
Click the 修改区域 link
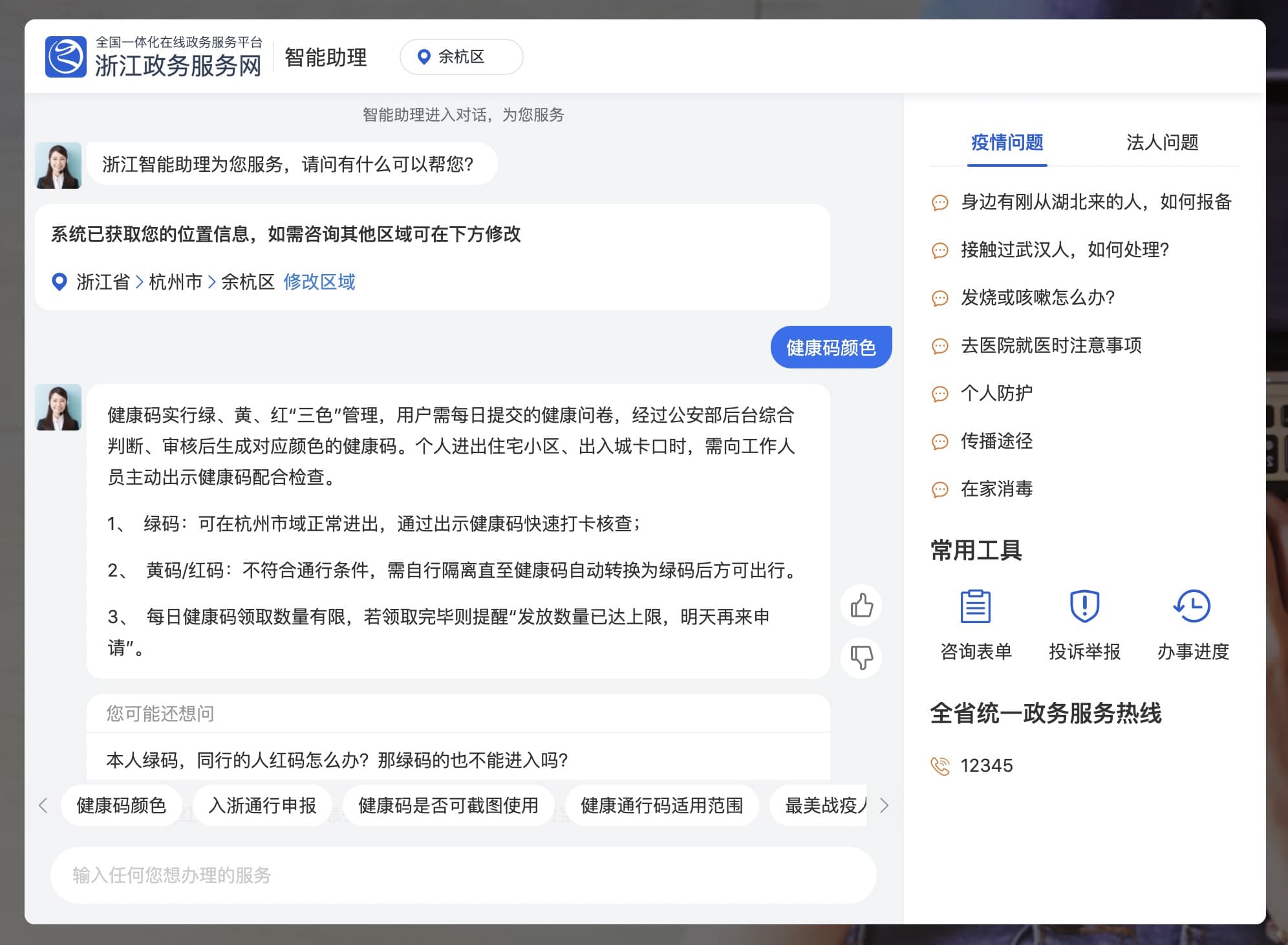click(319, 282)
